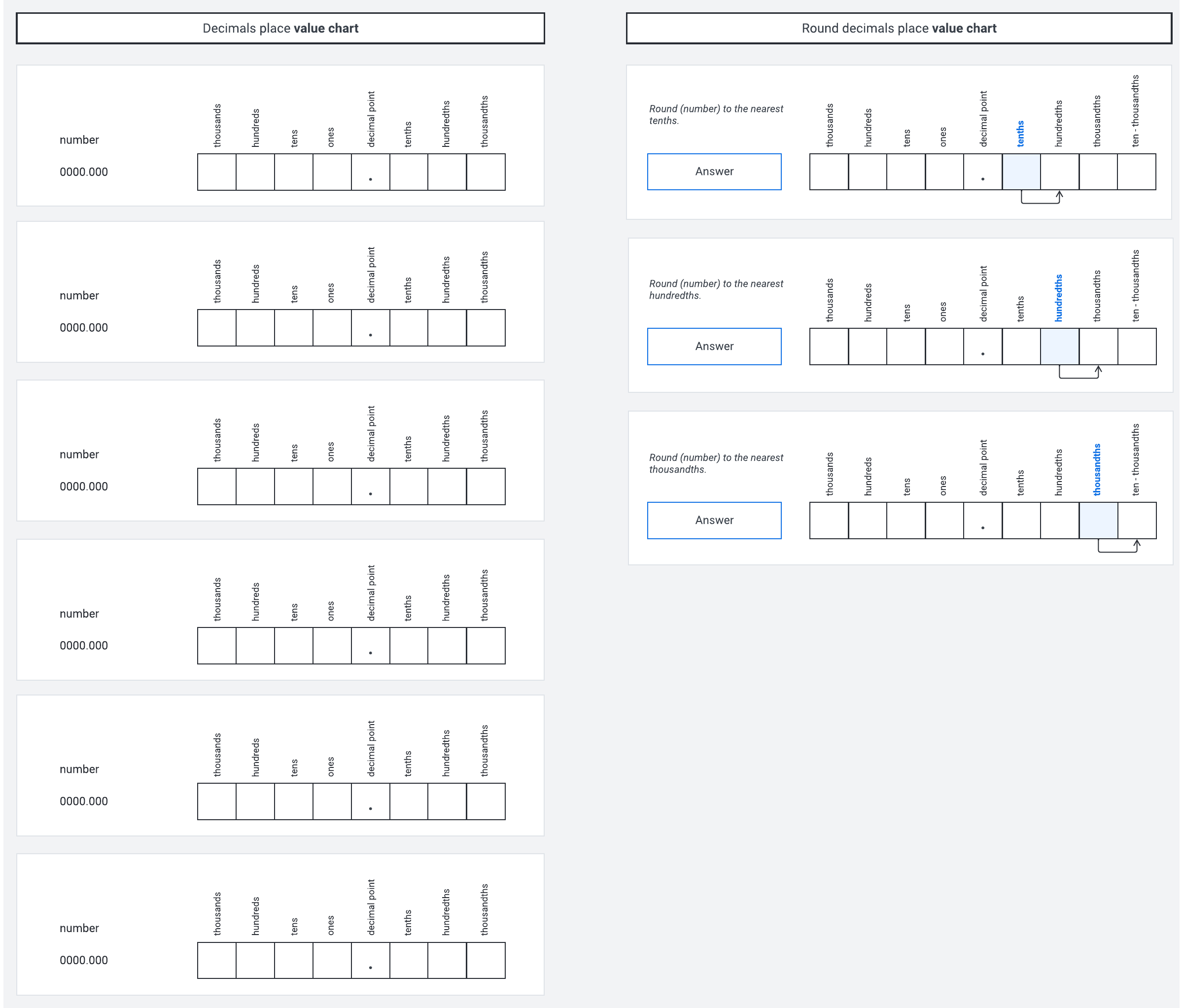Click the thousands cell in the first decimals chart
Screen dimensions: 1183x1008
pyautogui.click(x=216, y=172)
